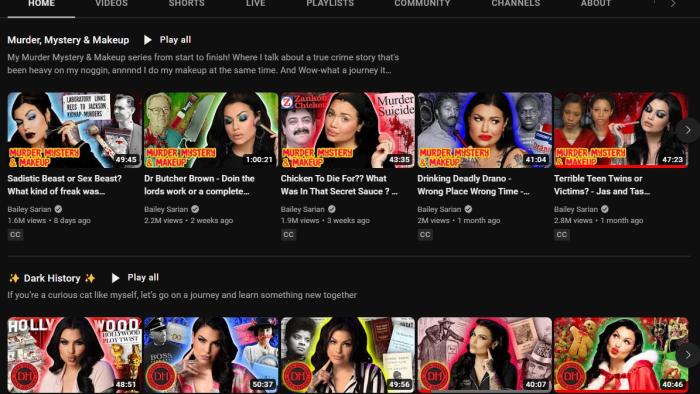This screenshot has width=700, height=394.
Task: Click verified checkmark beside Drinking Deadly Drano channel
Action: tap(468, 209)
